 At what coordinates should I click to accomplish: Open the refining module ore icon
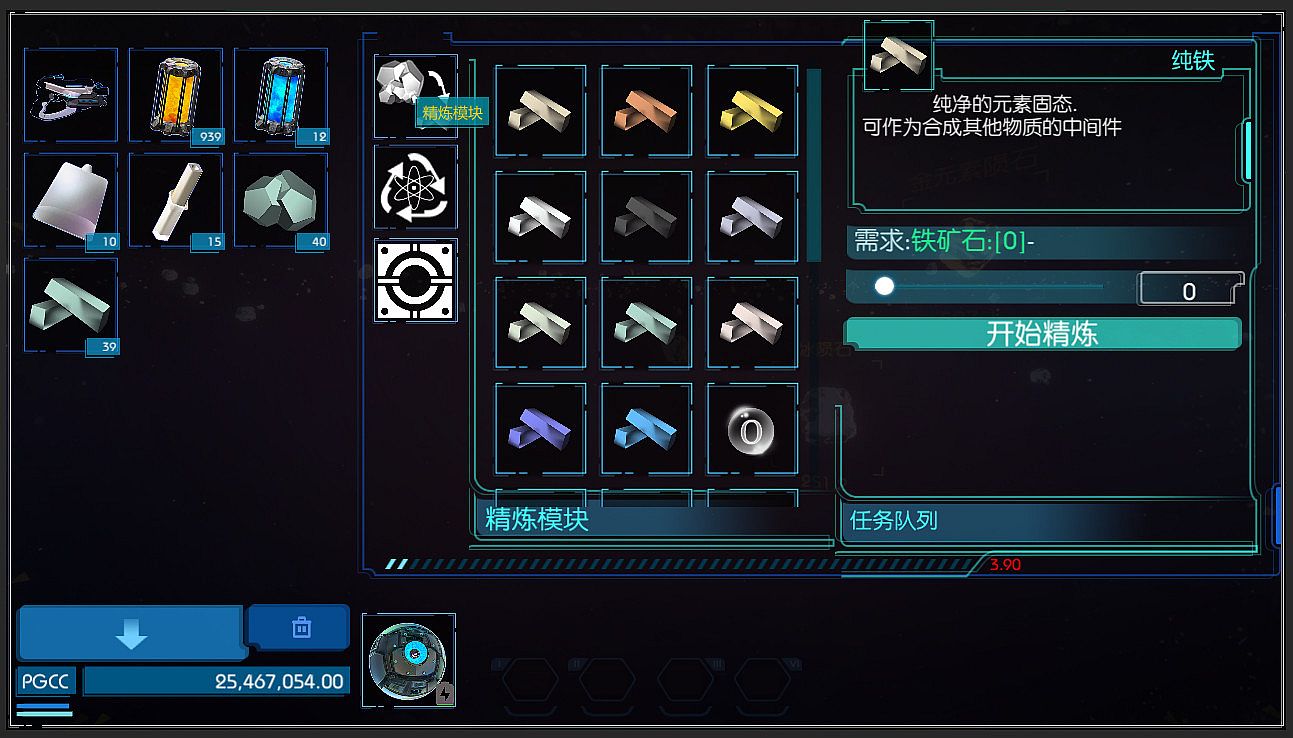point(415,95)
